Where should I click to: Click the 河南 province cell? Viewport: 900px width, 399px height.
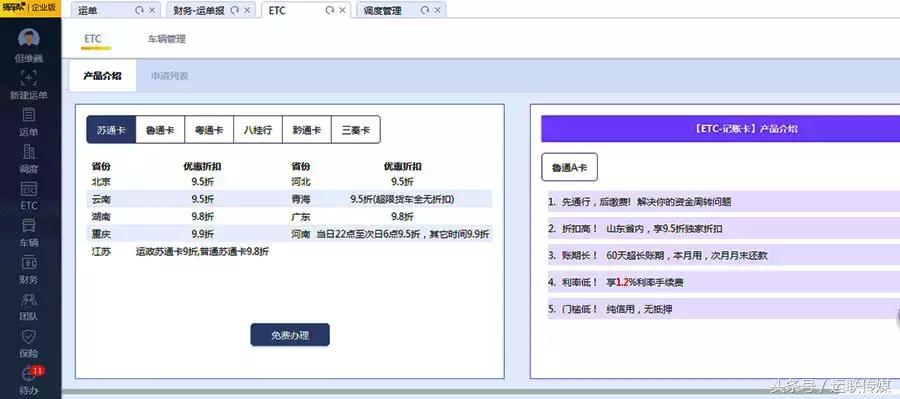click(x=301, y=234)
